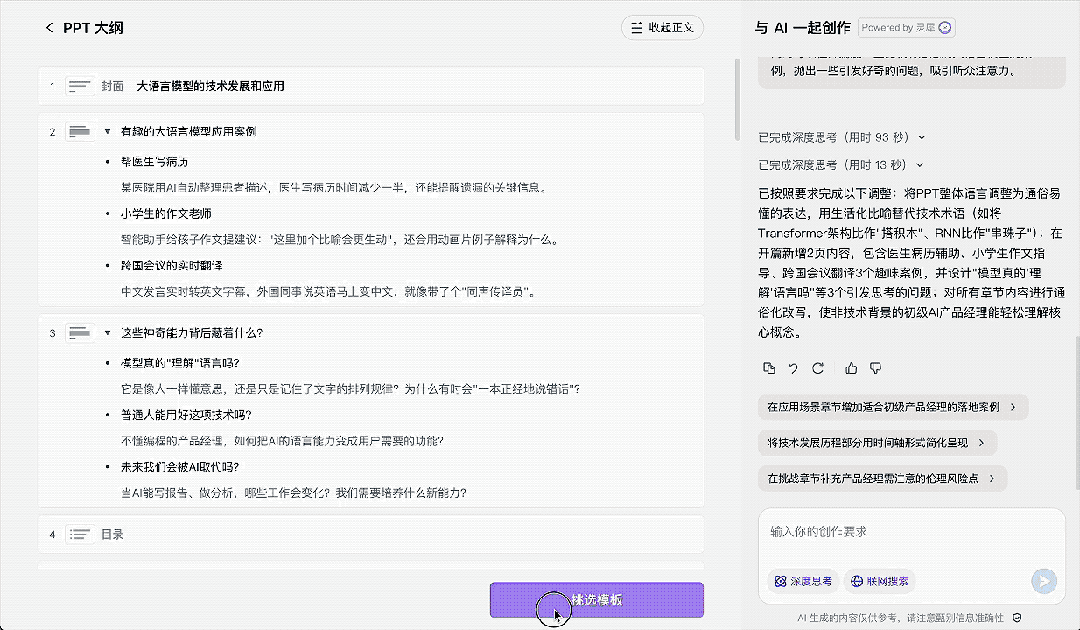Choose the suggestion about 初级产品经理的落地案例
The height and width of the screenshot is (630, 1080).
click(893, 407)
